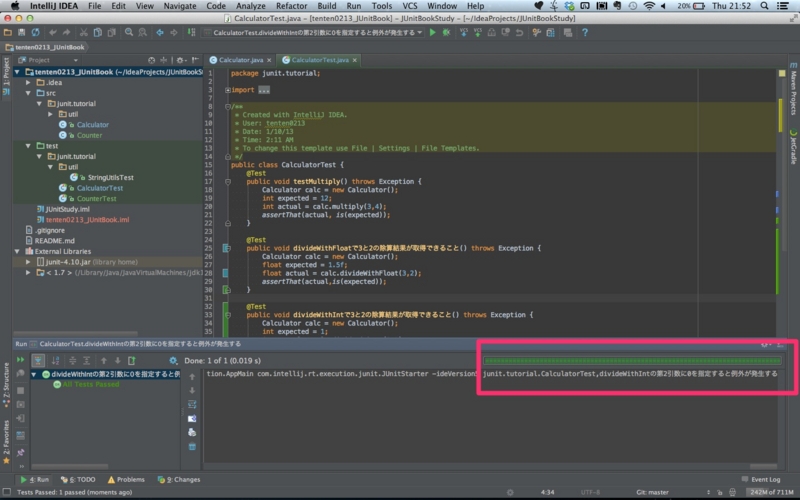Click the Paste toolbar icon

[x=111, y=33]
